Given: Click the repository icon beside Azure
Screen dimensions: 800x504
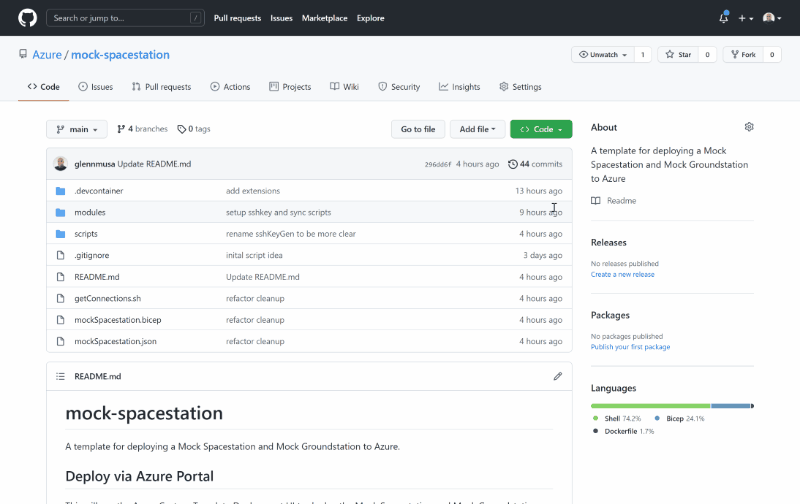Looking at the screenshot, I should coord(23,54).
